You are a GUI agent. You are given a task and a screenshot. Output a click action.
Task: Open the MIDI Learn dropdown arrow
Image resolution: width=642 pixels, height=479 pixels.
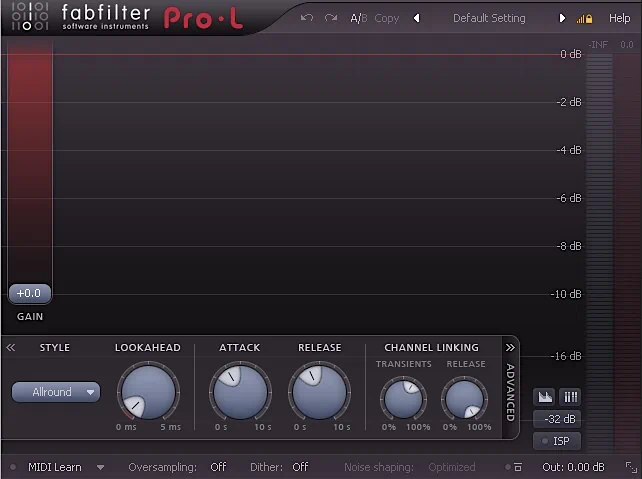coord(100,467)
